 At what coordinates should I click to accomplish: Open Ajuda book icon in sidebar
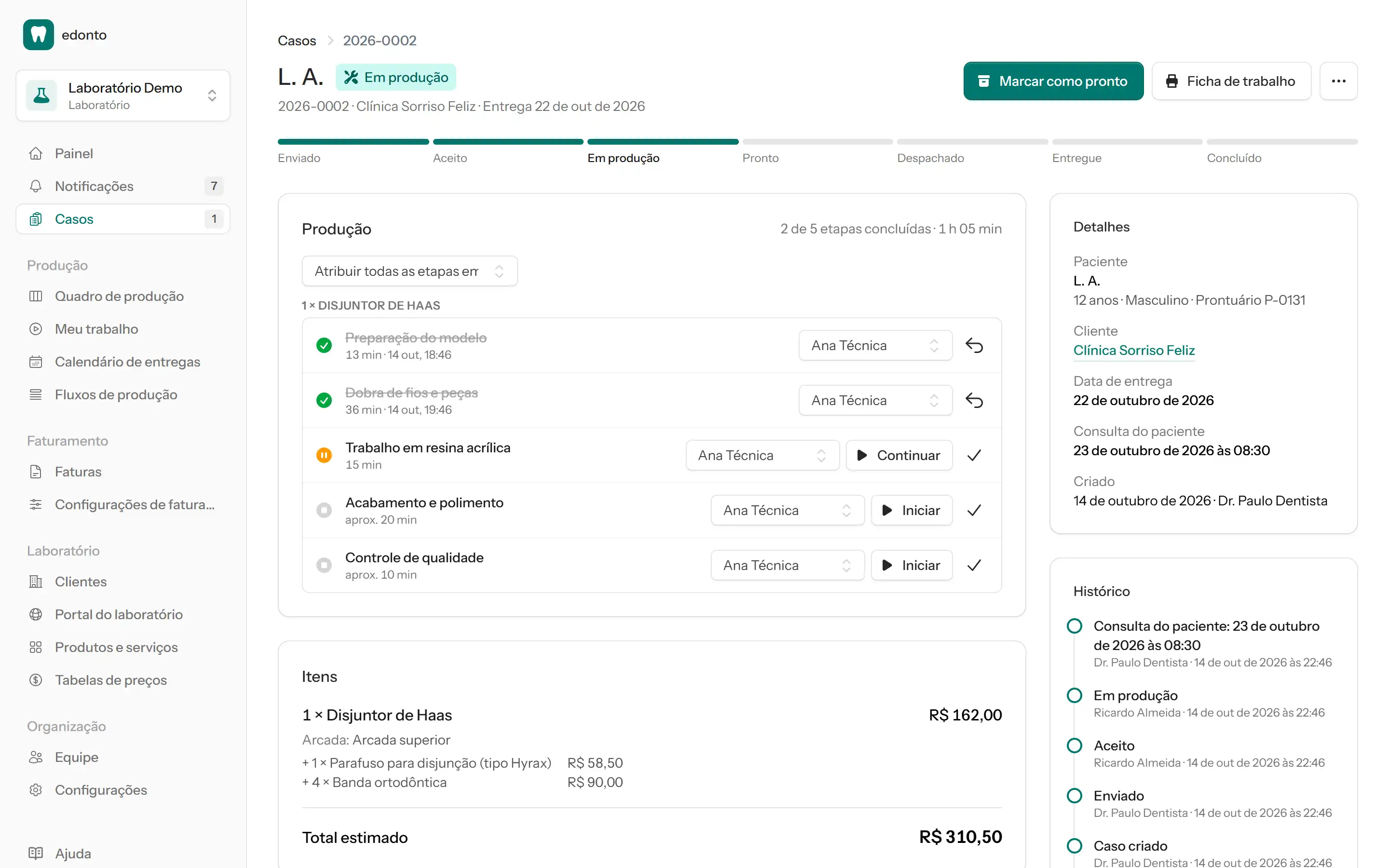36,853
